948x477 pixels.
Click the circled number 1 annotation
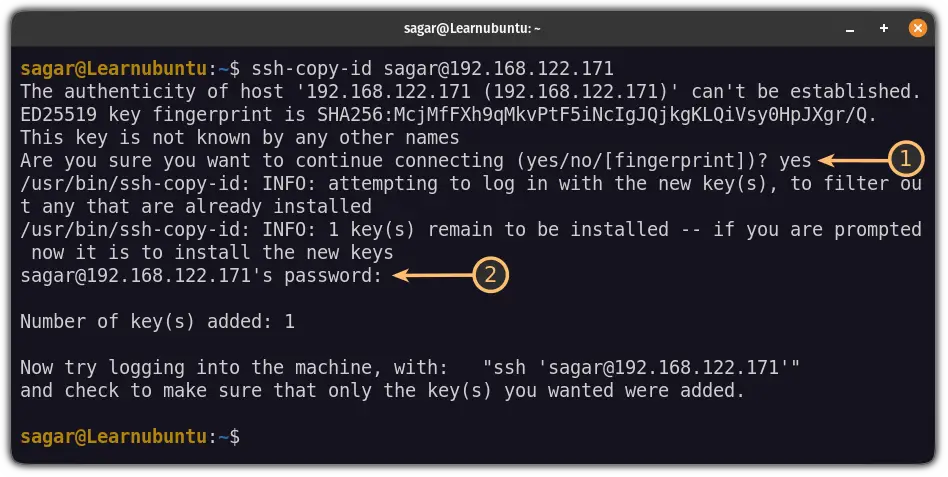pos(906,159)
